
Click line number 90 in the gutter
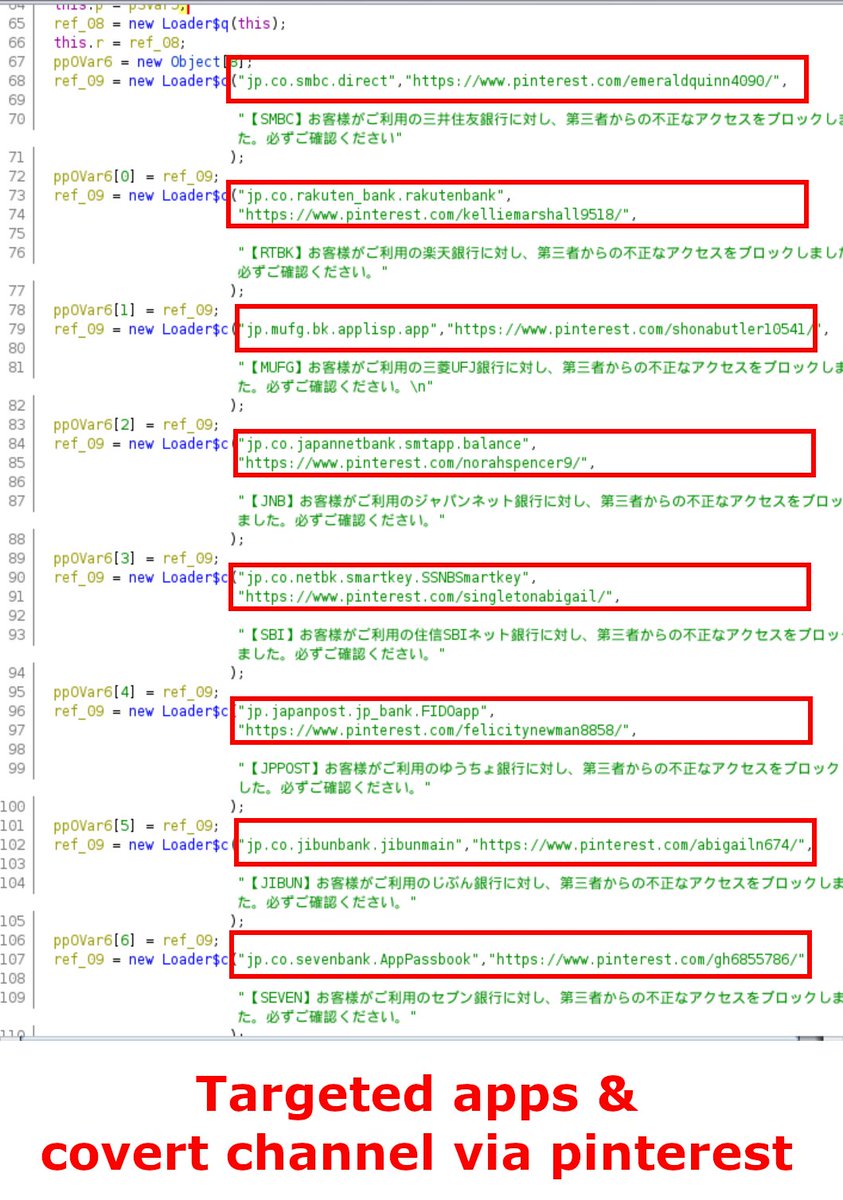click(16, 577)
